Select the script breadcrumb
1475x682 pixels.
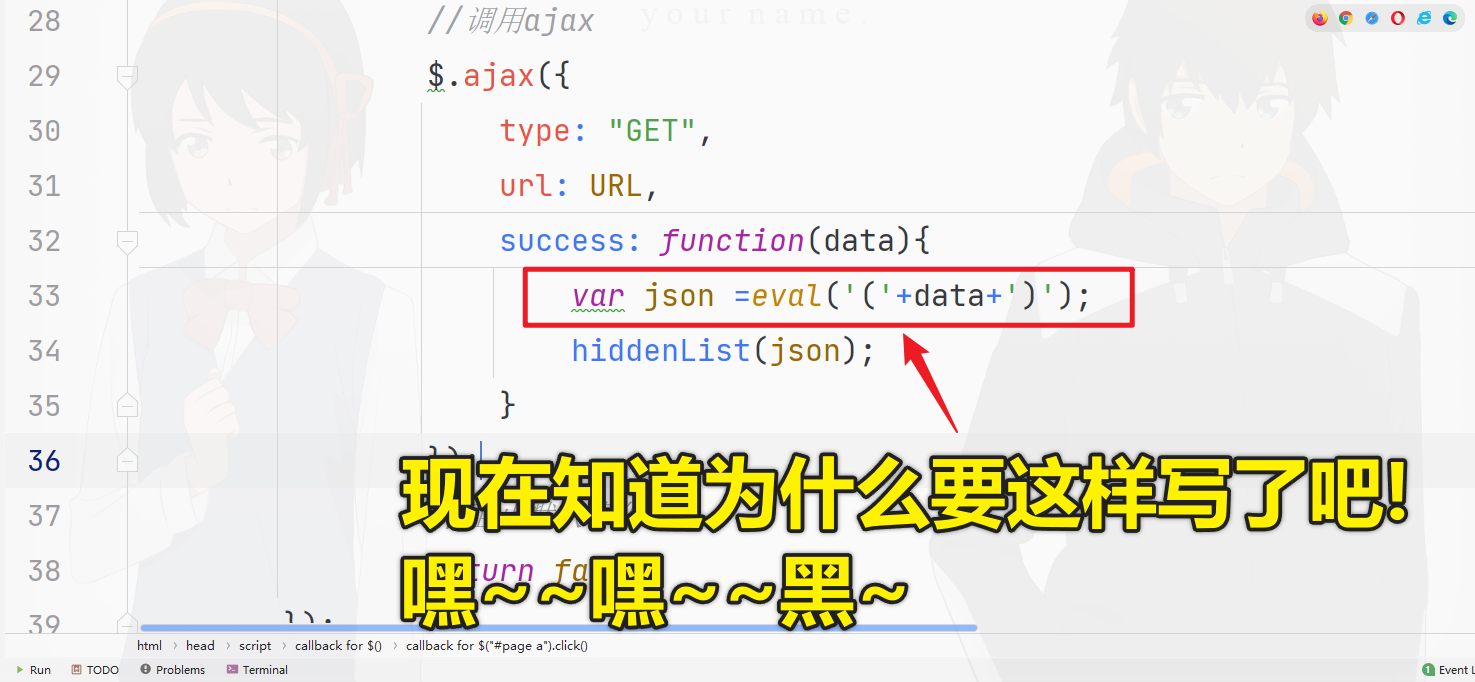[x=255, y=646]
